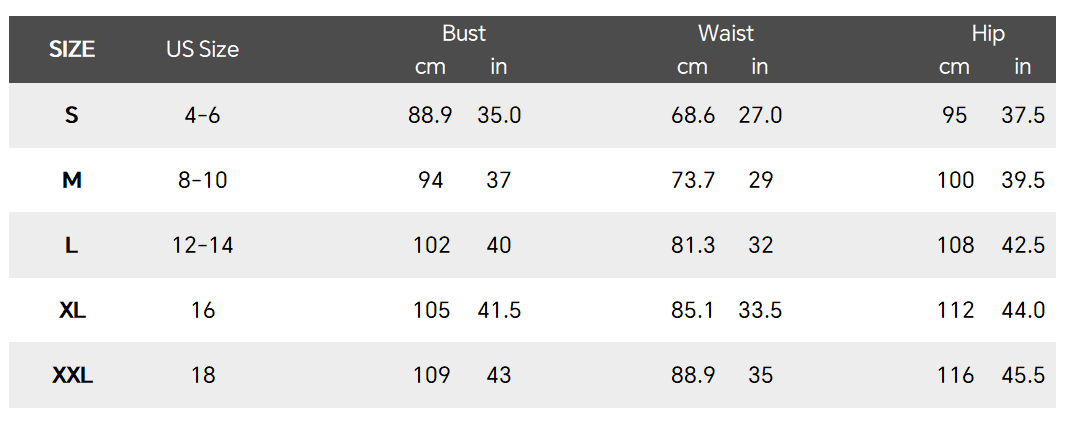Screen dimensions: 1065x425
Task: Click the 45.5 in hip value
Action: pos(1023,375)
